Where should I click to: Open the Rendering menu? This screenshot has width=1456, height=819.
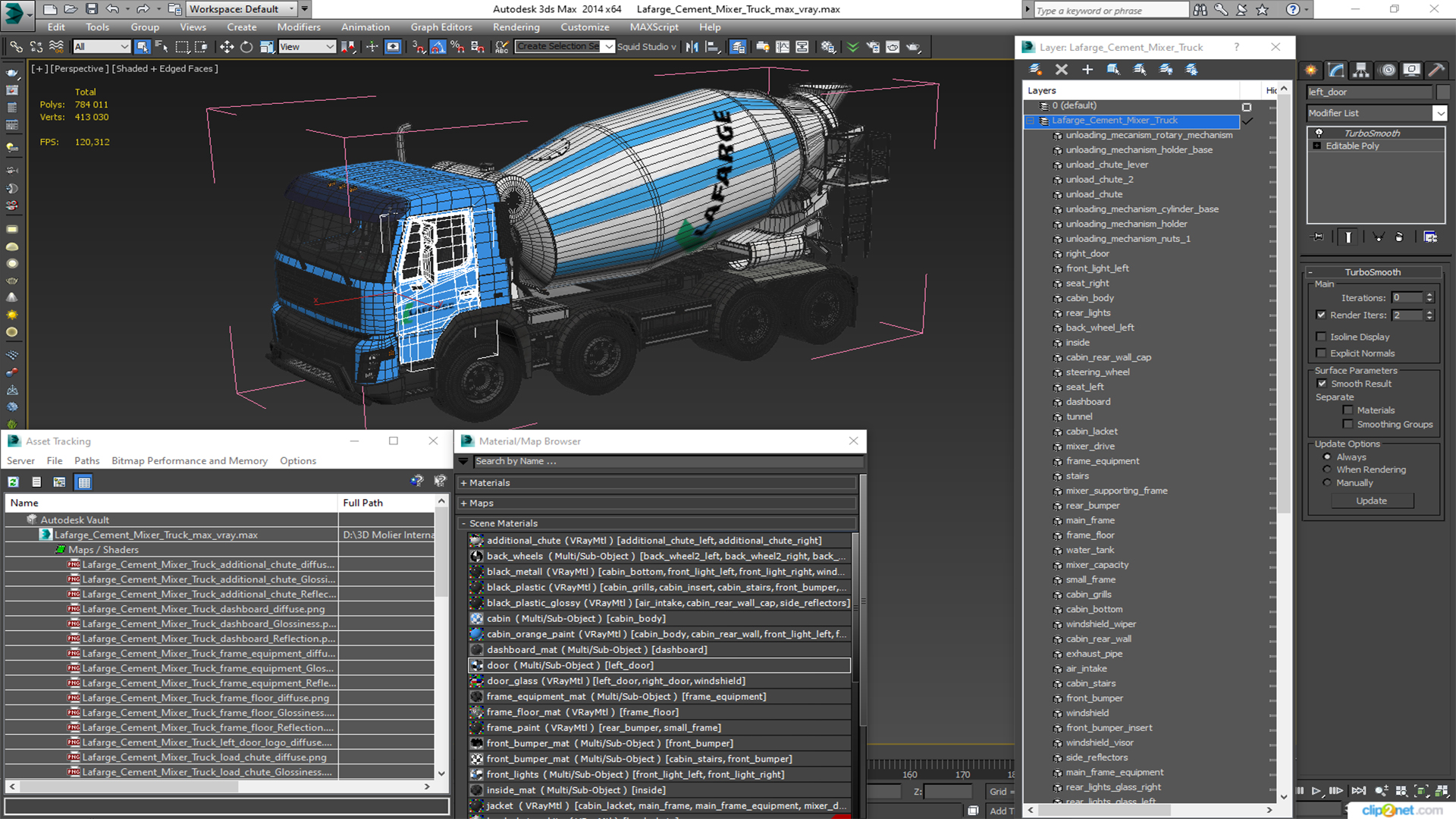(516, 27)
